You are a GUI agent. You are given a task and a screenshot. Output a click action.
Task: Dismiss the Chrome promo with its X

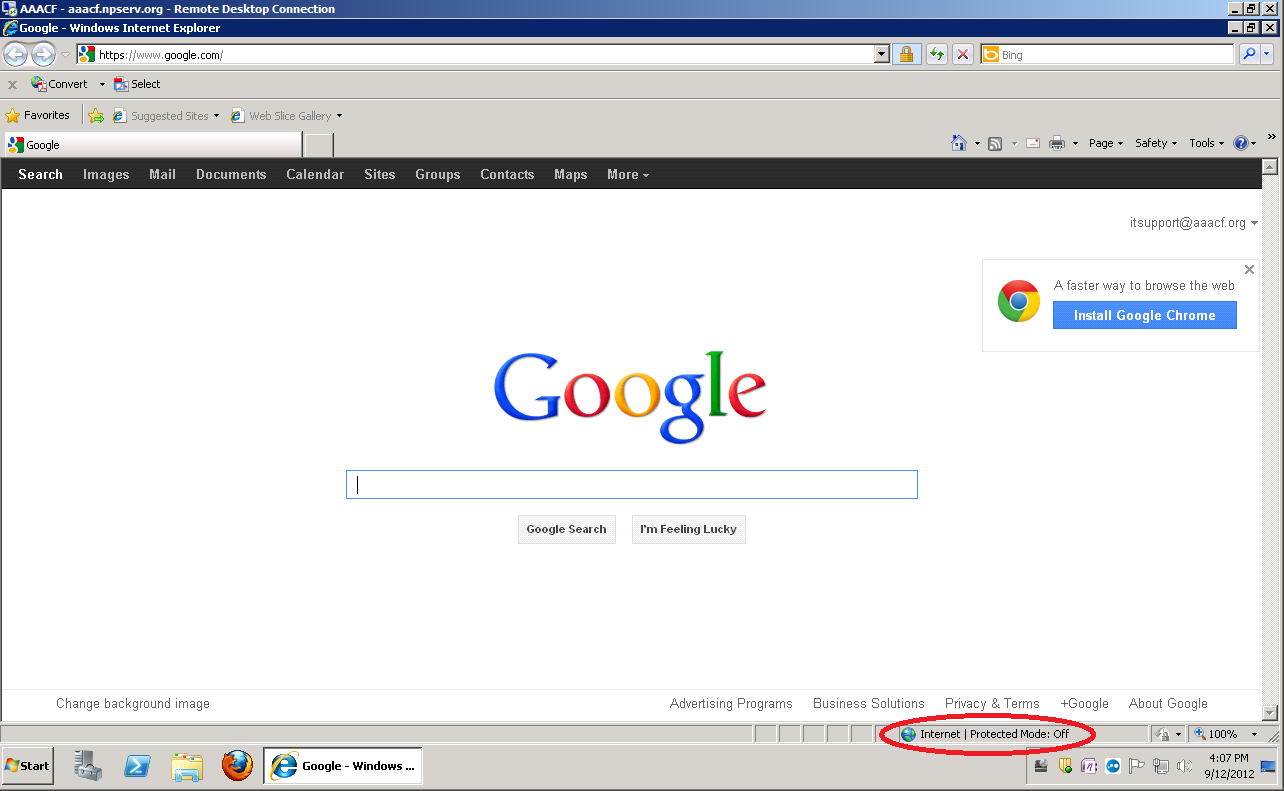coord(1249,269)
